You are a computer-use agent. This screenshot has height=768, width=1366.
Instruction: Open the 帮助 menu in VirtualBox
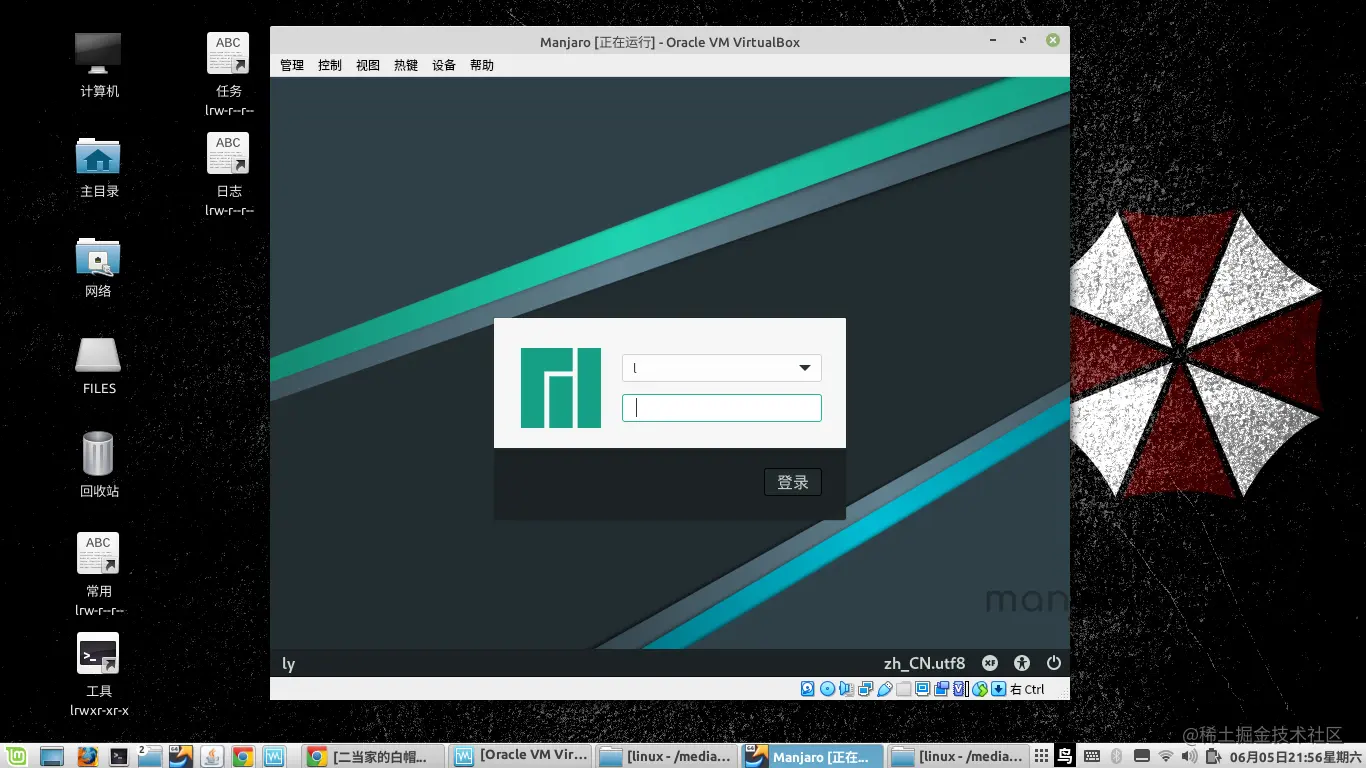[x=482, y=65]
